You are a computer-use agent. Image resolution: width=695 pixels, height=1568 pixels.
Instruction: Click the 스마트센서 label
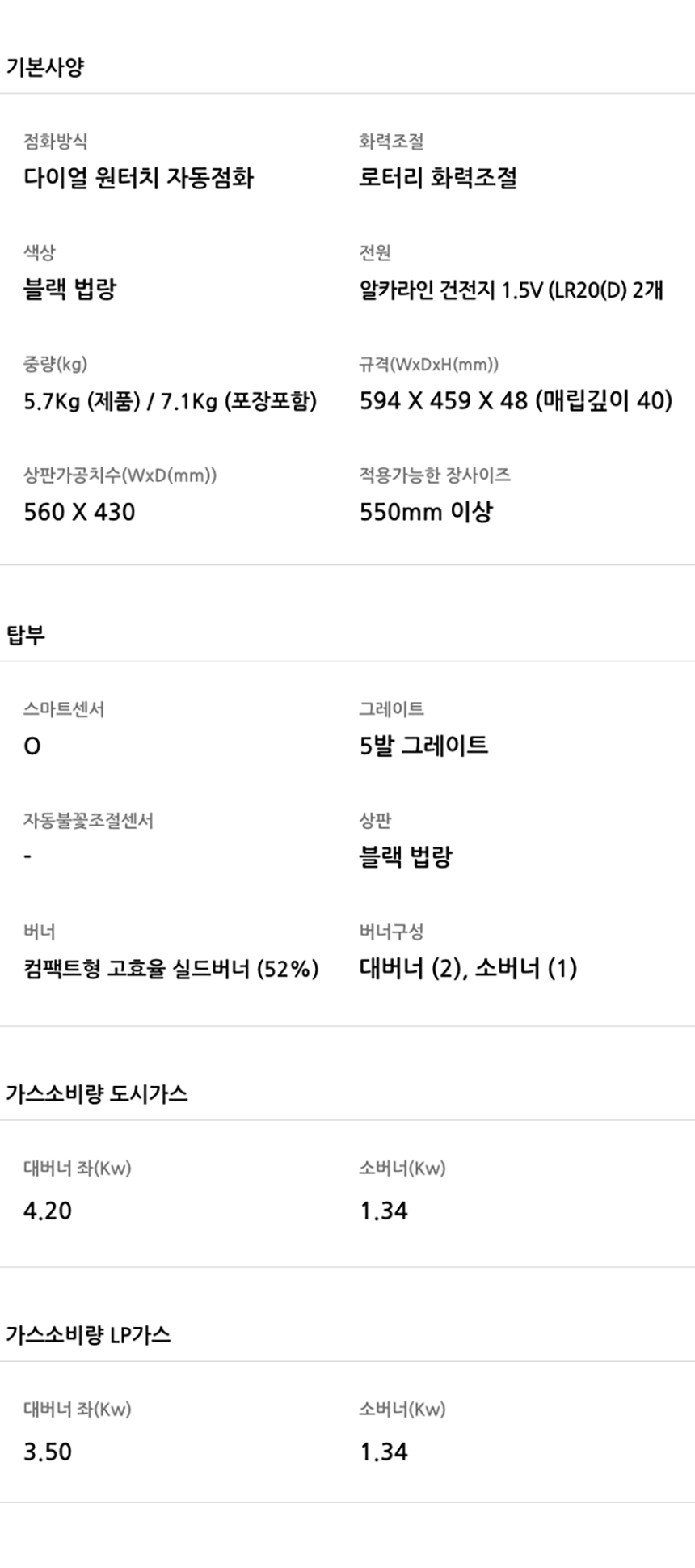coord(64,709)
